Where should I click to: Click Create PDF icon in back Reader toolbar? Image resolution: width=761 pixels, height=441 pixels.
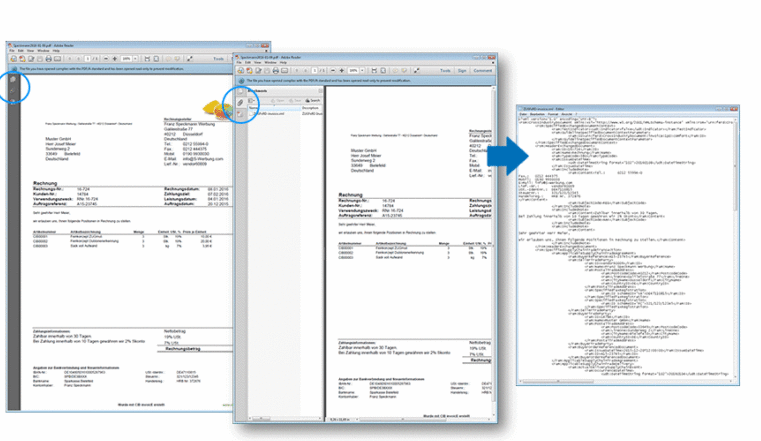pyautogui.click(x=22, y=59)
